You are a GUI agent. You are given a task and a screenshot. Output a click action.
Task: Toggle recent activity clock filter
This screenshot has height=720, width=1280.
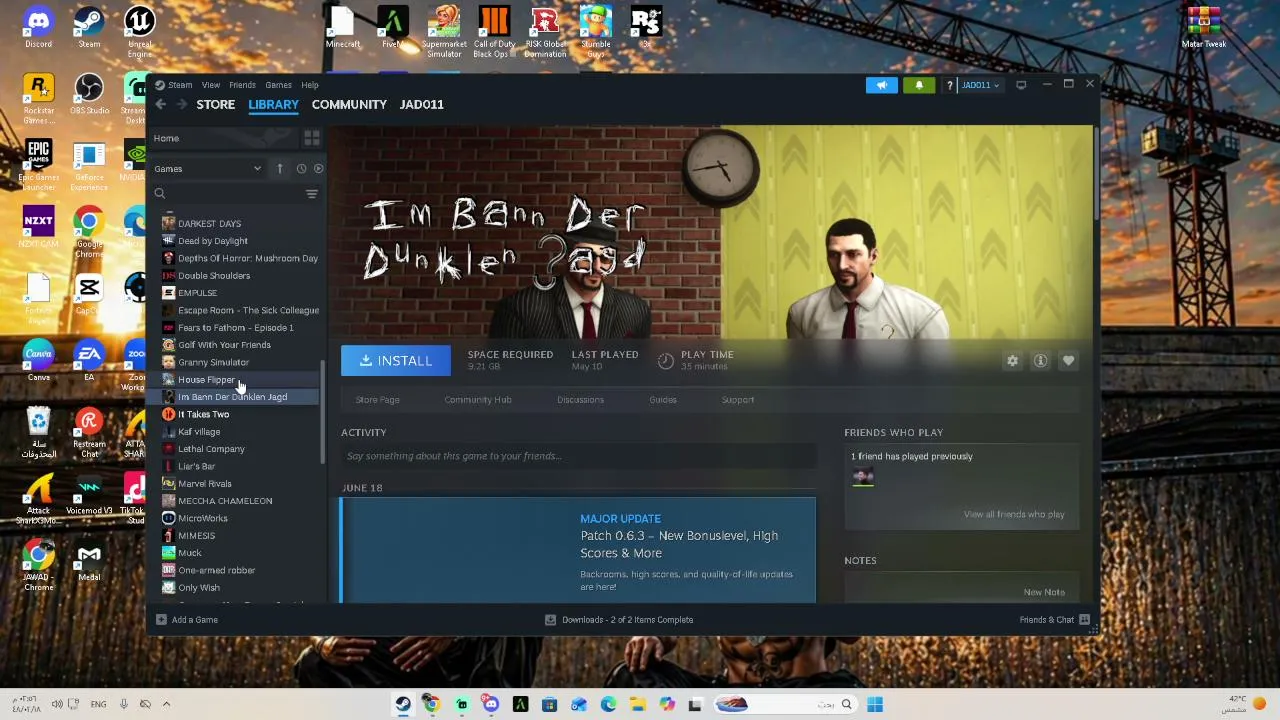[301, 168]
